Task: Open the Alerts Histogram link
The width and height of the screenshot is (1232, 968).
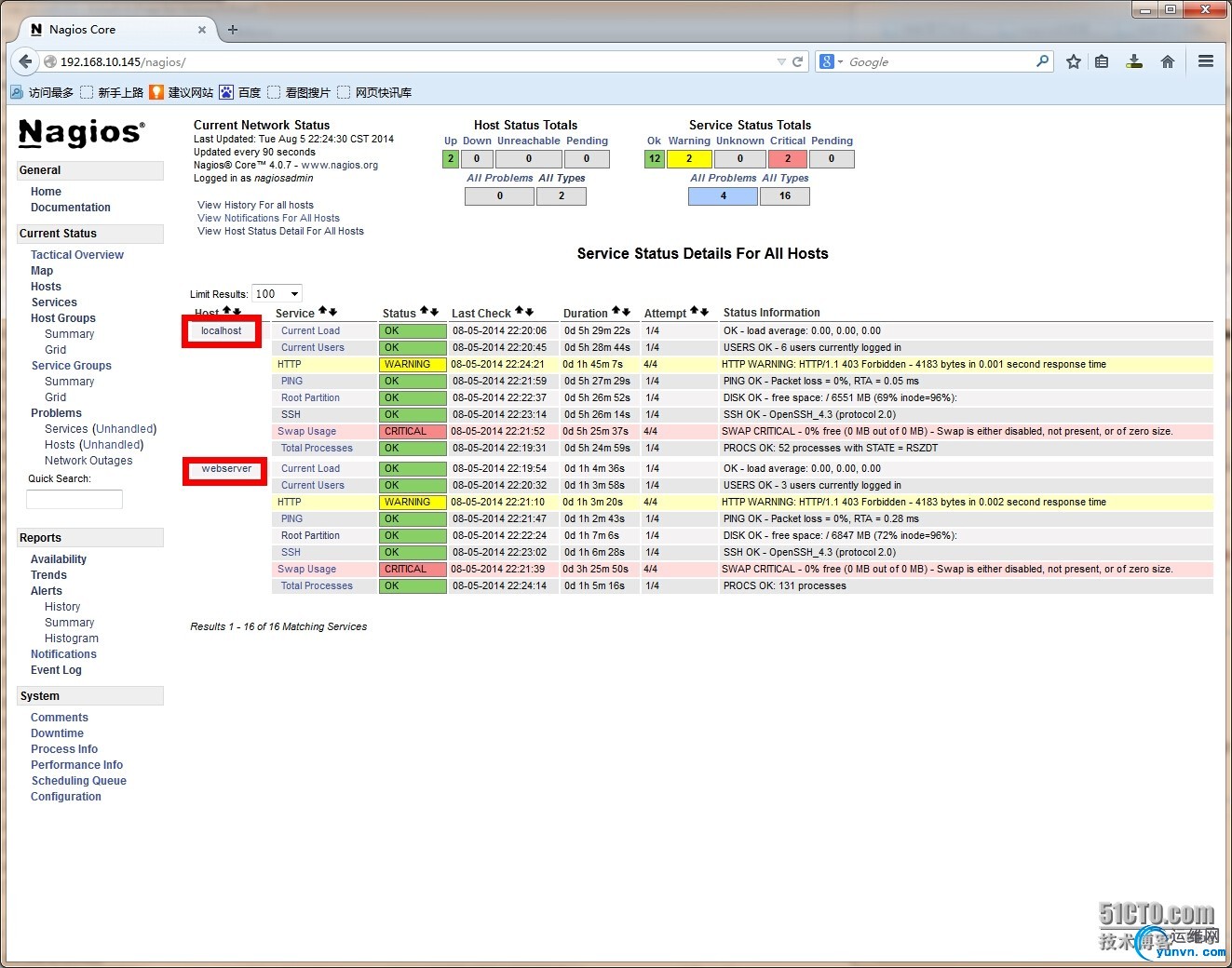Action: [72, 639]
